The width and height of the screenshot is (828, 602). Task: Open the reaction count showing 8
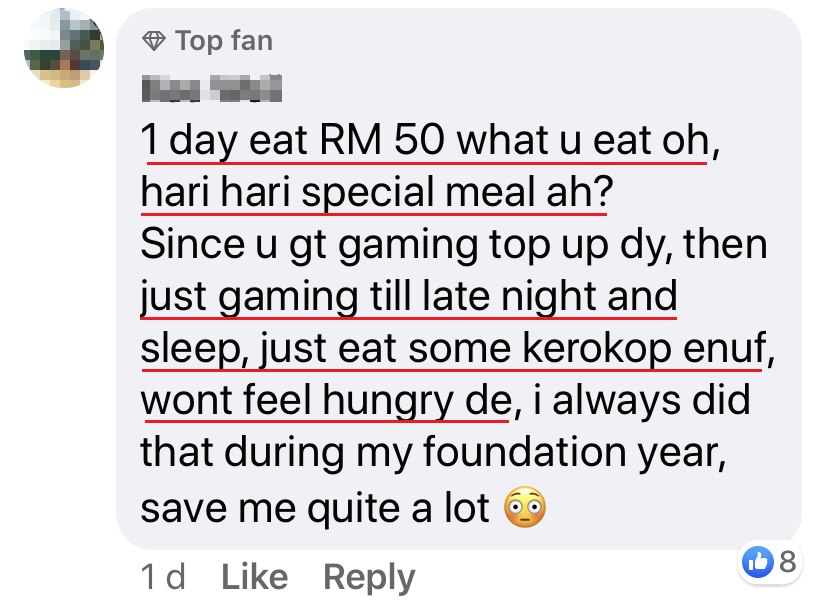tap(787, 562)
